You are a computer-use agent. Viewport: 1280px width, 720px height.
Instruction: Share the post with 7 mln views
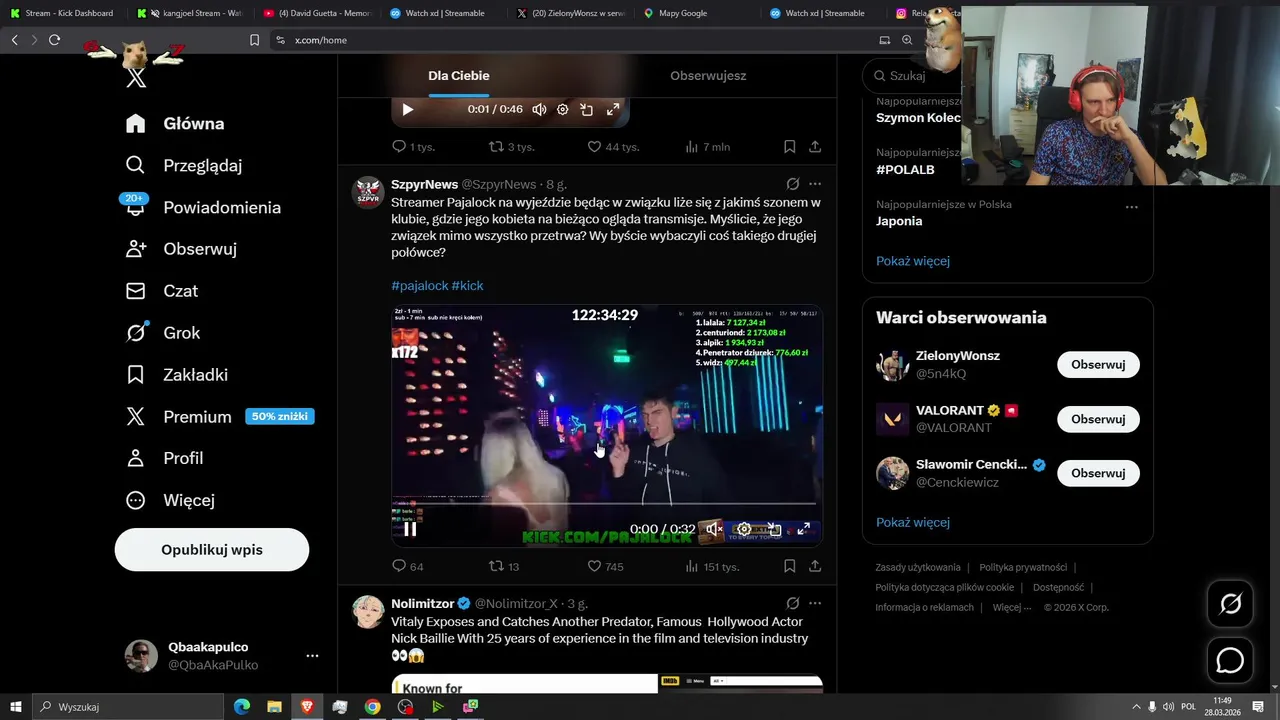pos(815,147)
